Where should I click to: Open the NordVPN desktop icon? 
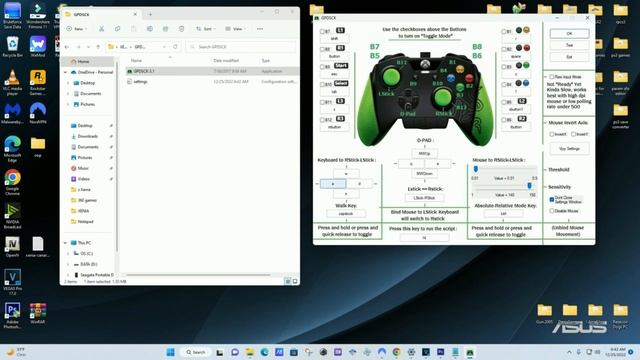(x=38, y=113)
